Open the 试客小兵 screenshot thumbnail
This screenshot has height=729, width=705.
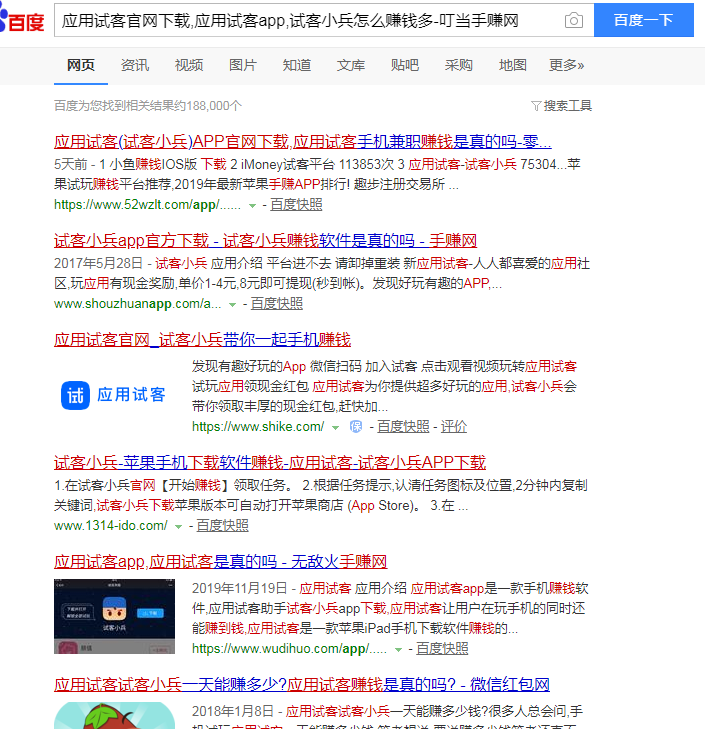pyautogui.click(x=114, y=616)
